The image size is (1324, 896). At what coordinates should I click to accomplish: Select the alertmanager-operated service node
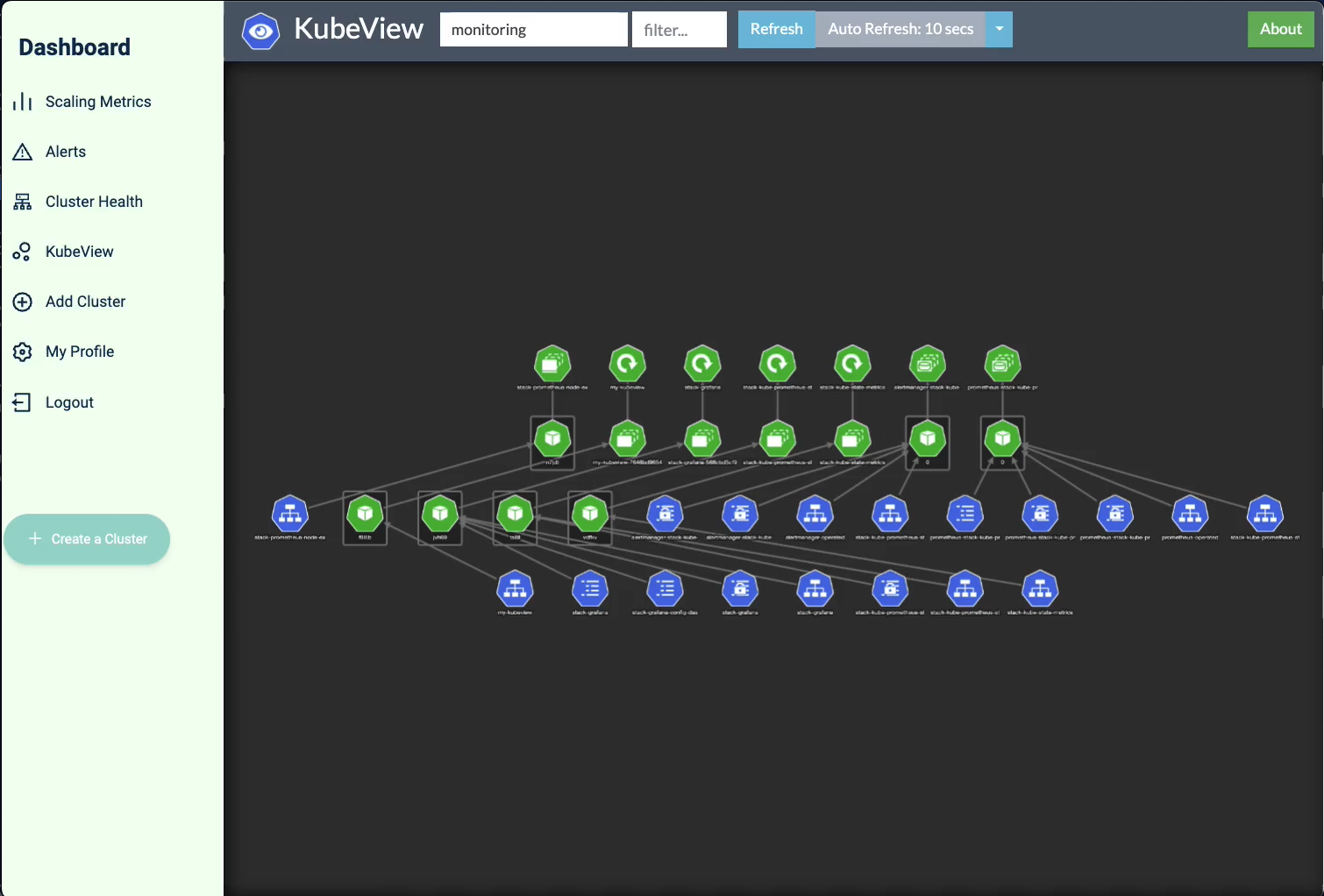(x=815, y=514)
